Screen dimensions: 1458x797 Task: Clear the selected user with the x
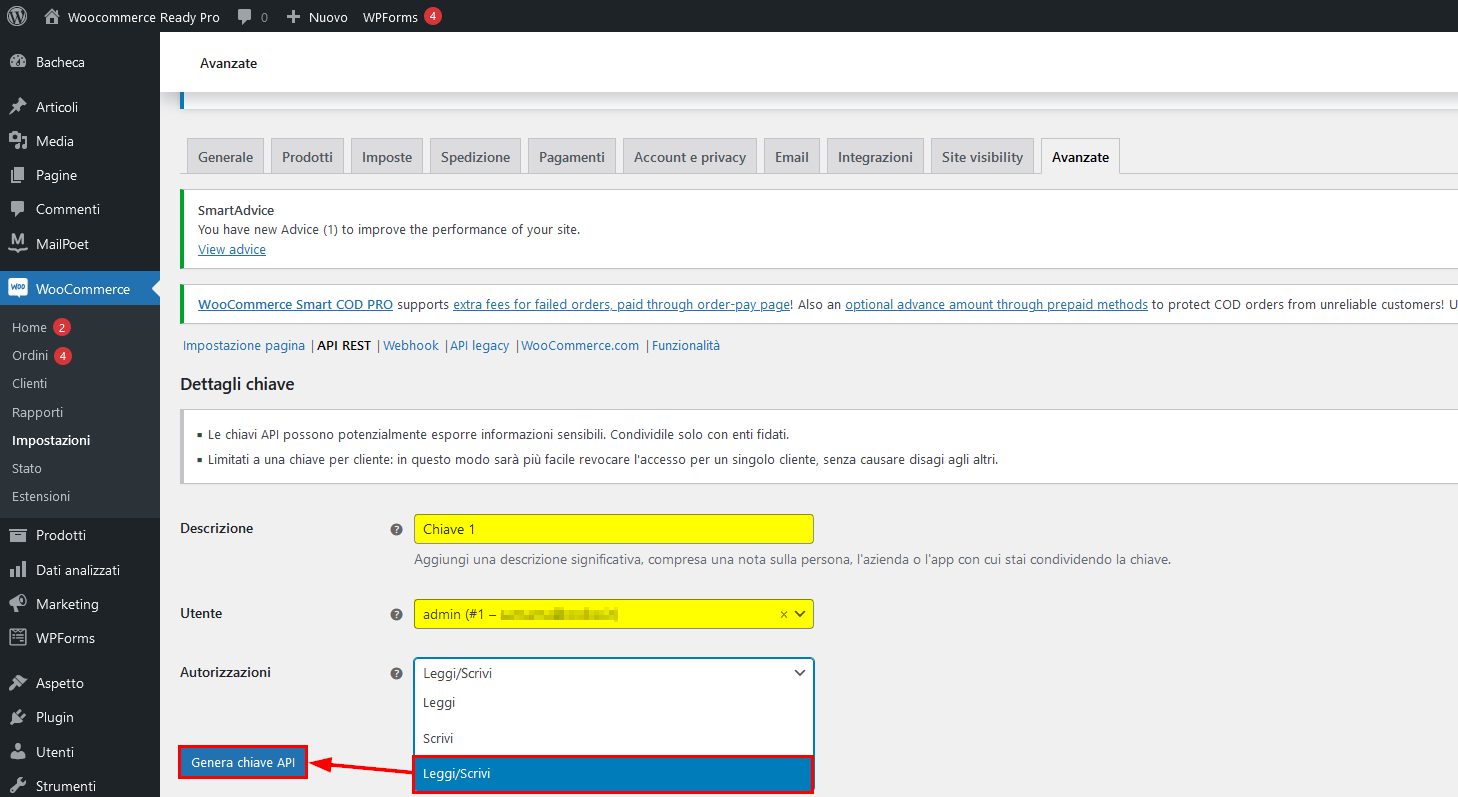784,614
